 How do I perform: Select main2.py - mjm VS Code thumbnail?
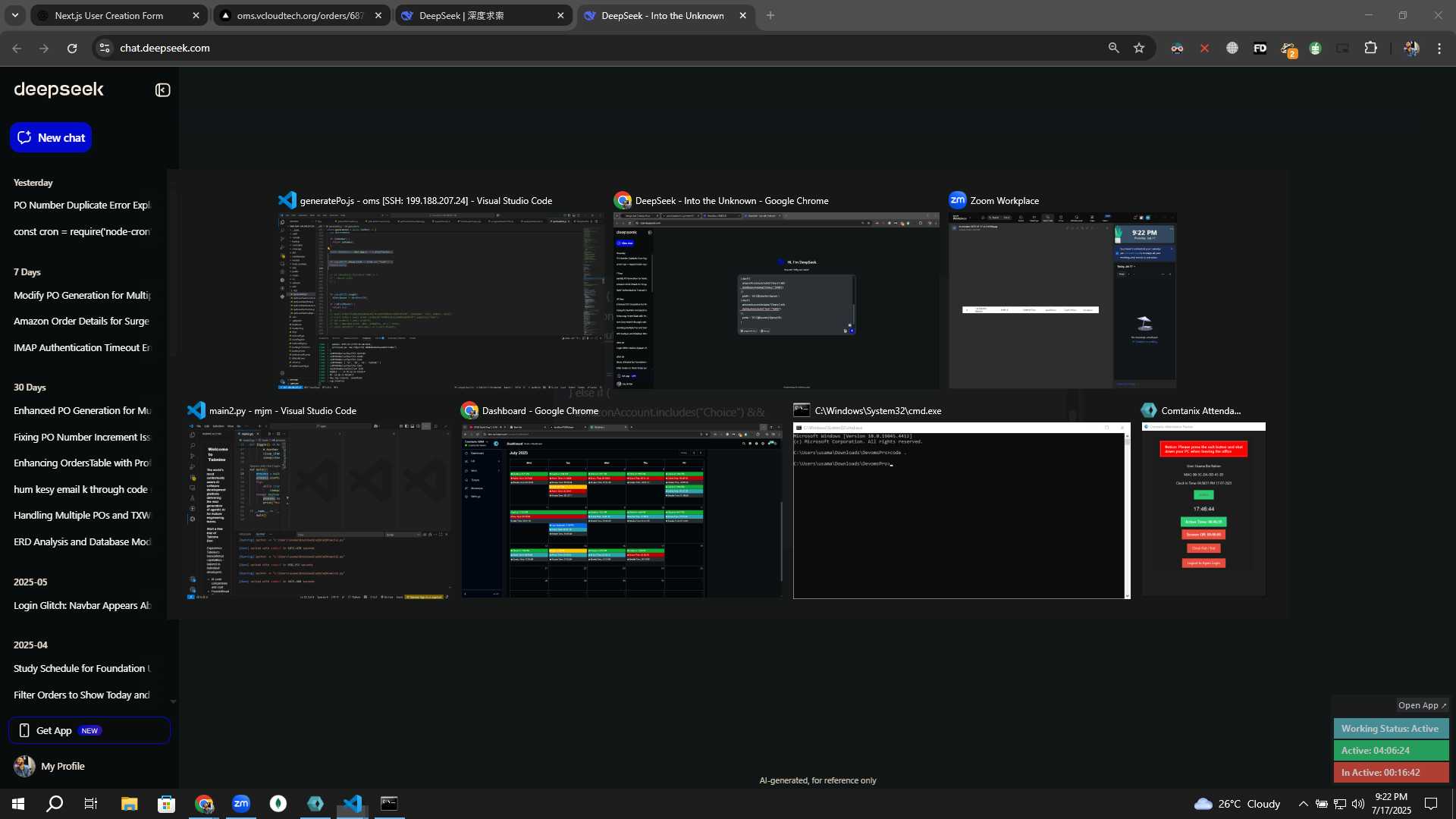318,510
